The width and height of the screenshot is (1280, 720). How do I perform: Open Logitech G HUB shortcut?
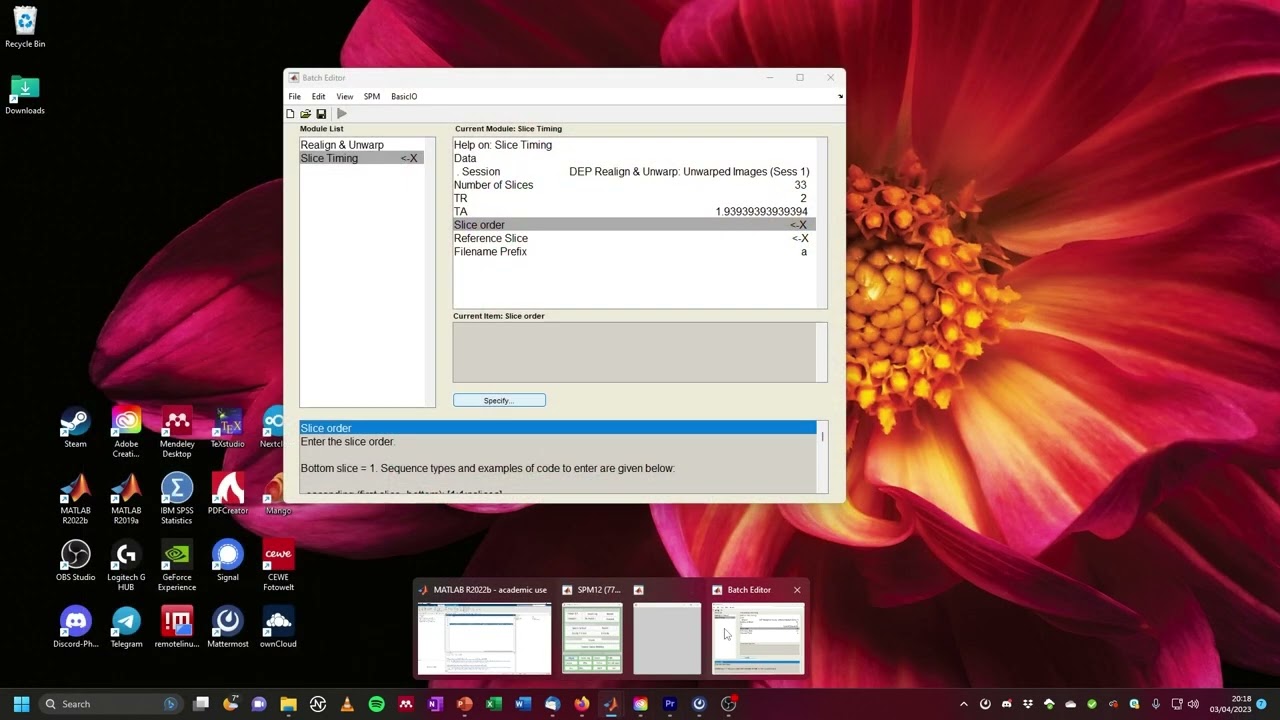(x=126, y=567)
